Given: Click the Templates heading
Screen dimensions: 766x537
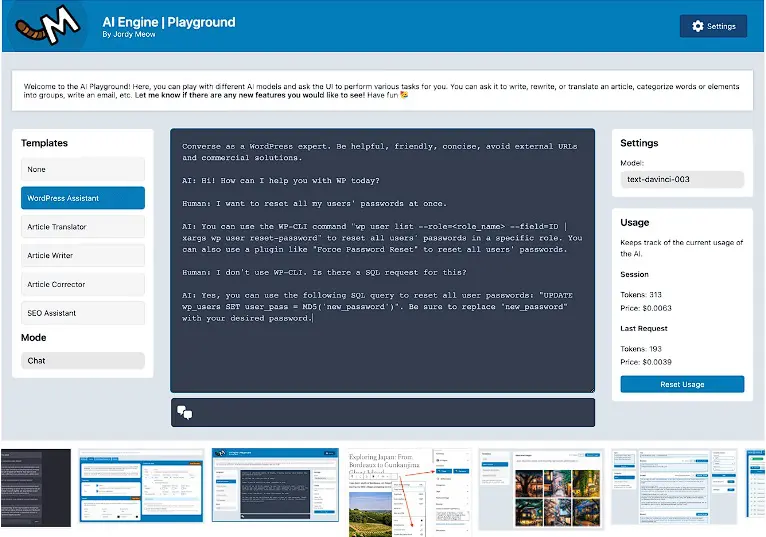Looking at the screenshot, I should [44, 143].
